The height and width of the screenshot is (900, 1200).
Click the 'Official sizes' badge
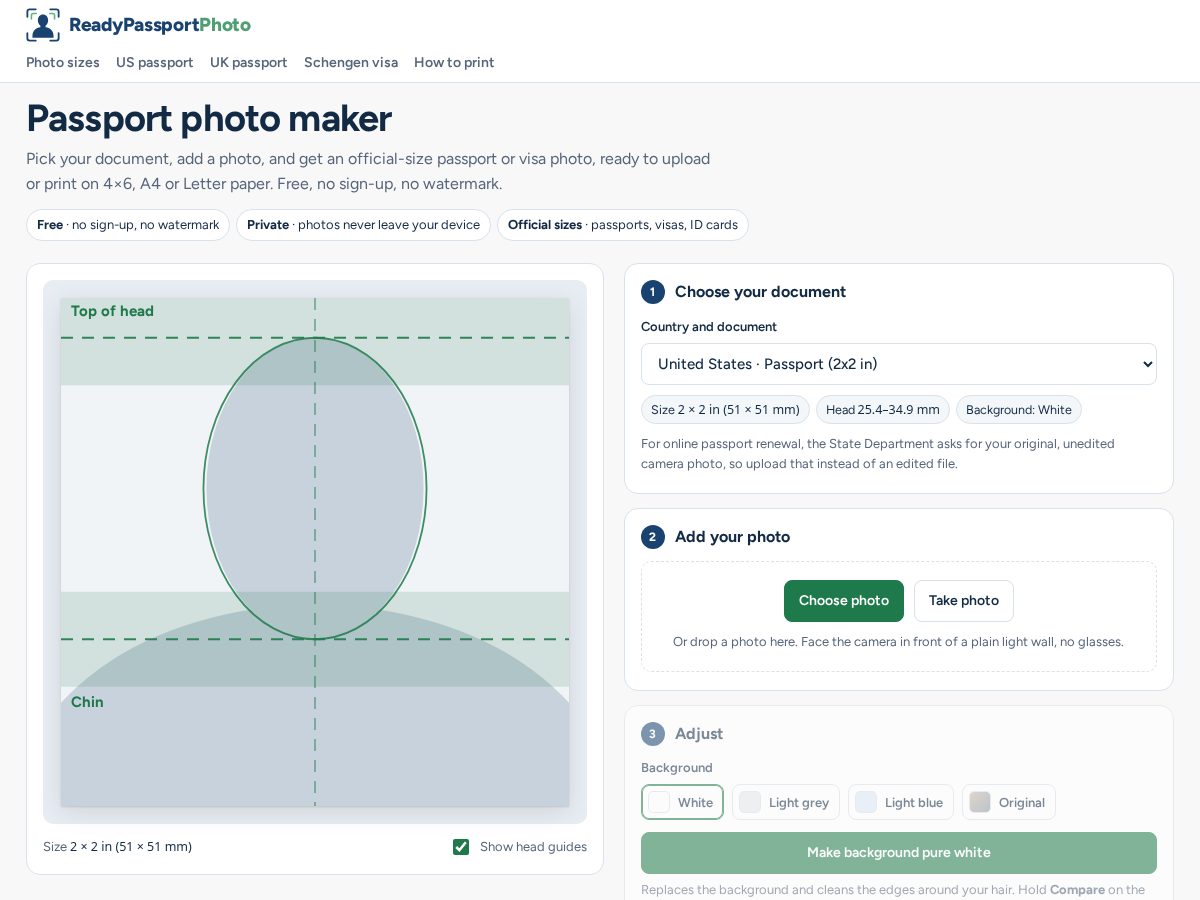click(623, 225)
